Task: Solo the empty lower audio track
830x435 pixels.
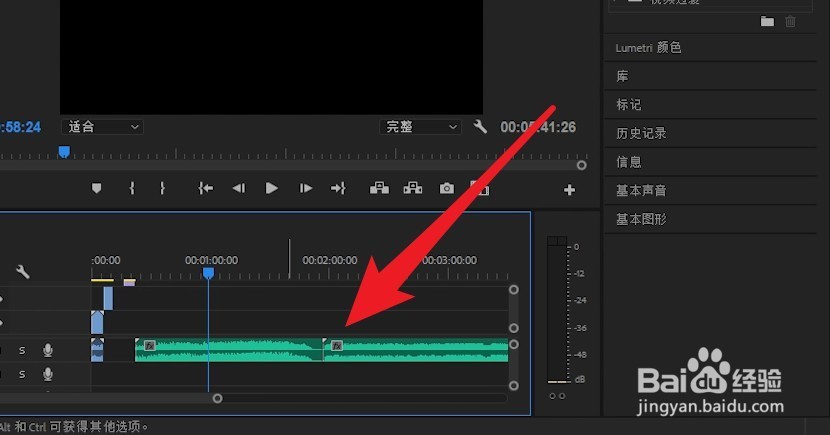Action: coord(22,375)
